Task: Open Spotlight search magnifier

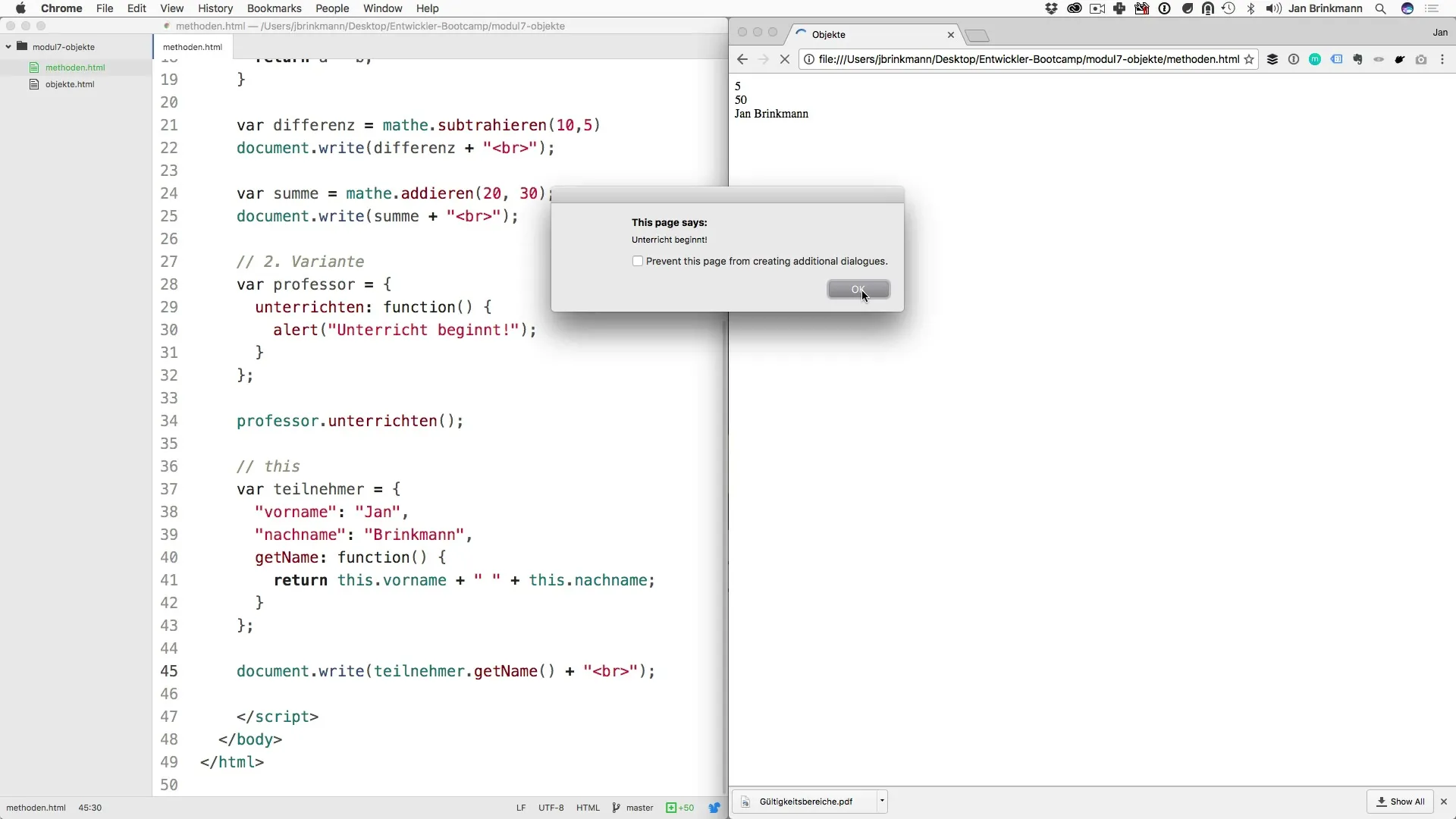Action: [x=1381, y=8]
